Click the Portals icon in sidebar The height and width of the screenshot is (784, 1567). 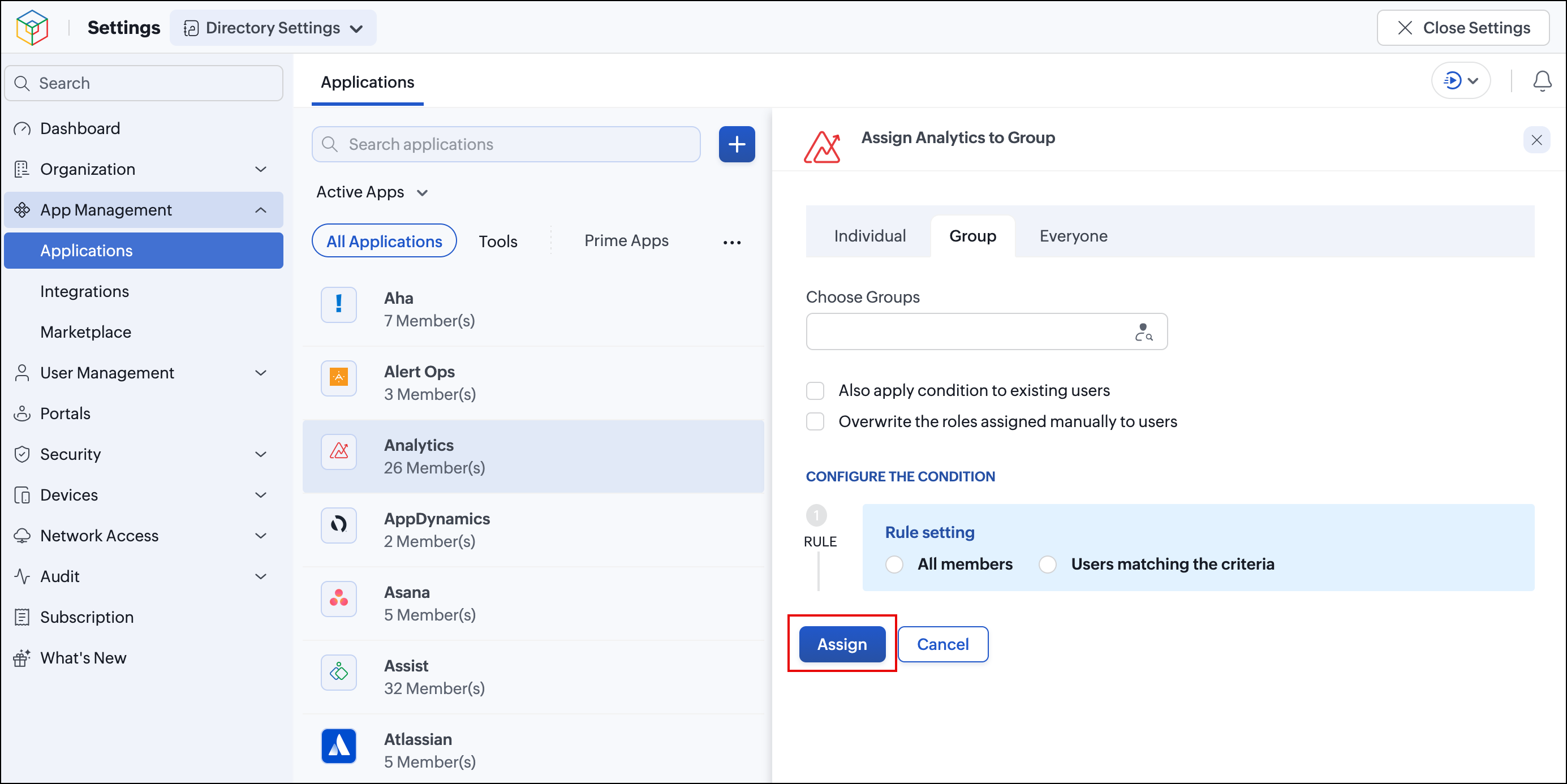coord(22,413)
